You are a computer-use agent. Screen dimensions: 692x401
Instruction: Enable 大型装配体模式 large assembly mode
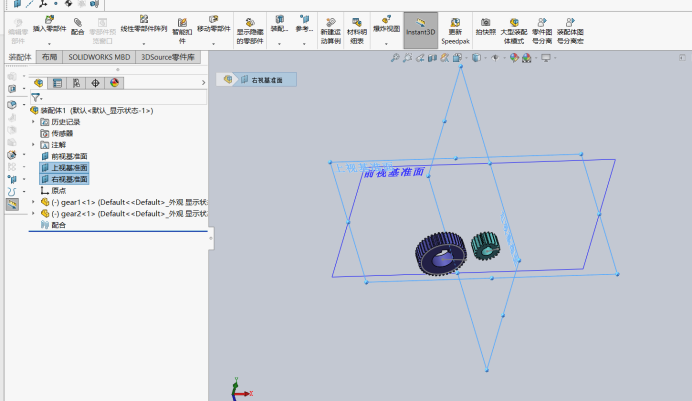[514, 30]
